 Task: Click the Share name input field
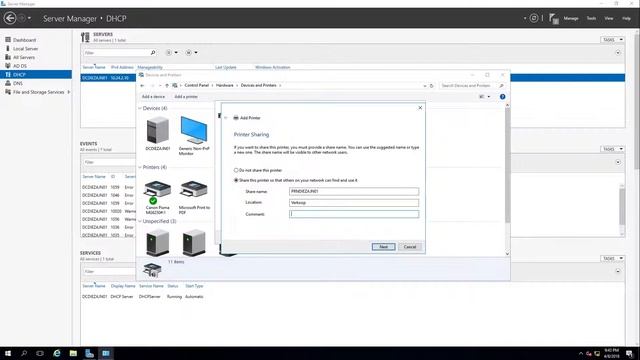[x=354, y=191]
